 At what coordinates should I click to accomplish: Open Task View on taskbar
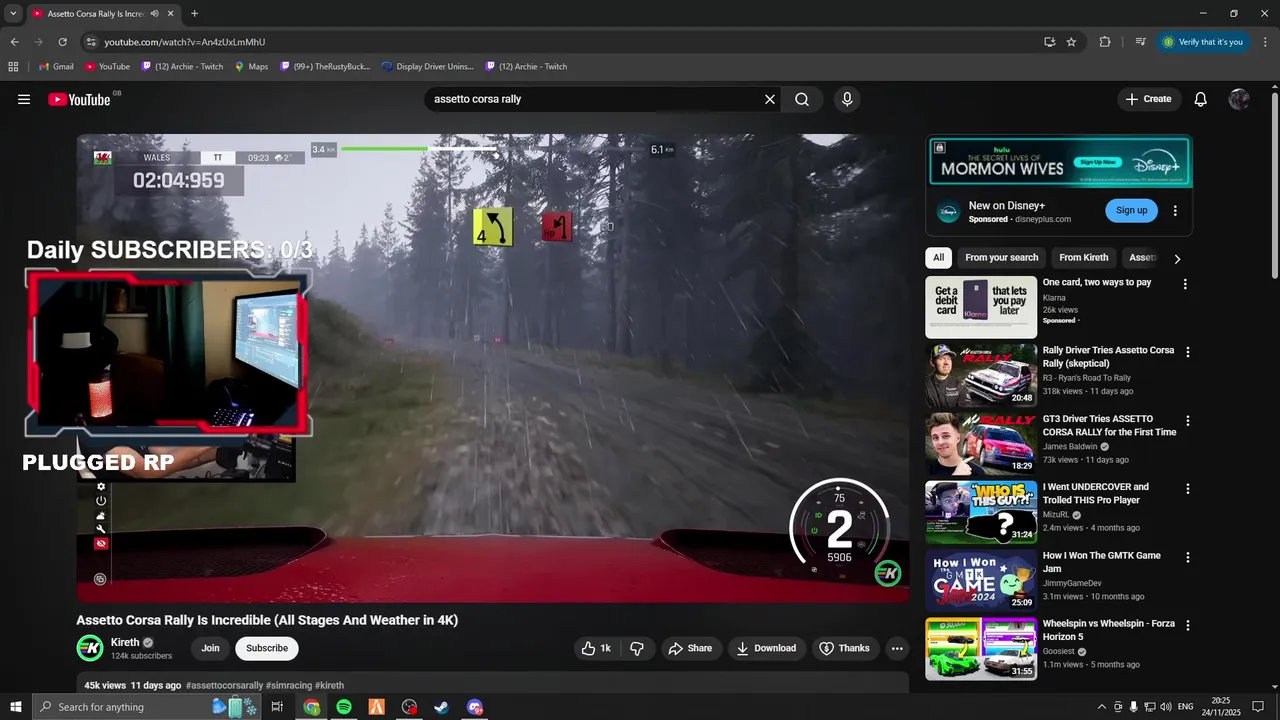[277, 707]
